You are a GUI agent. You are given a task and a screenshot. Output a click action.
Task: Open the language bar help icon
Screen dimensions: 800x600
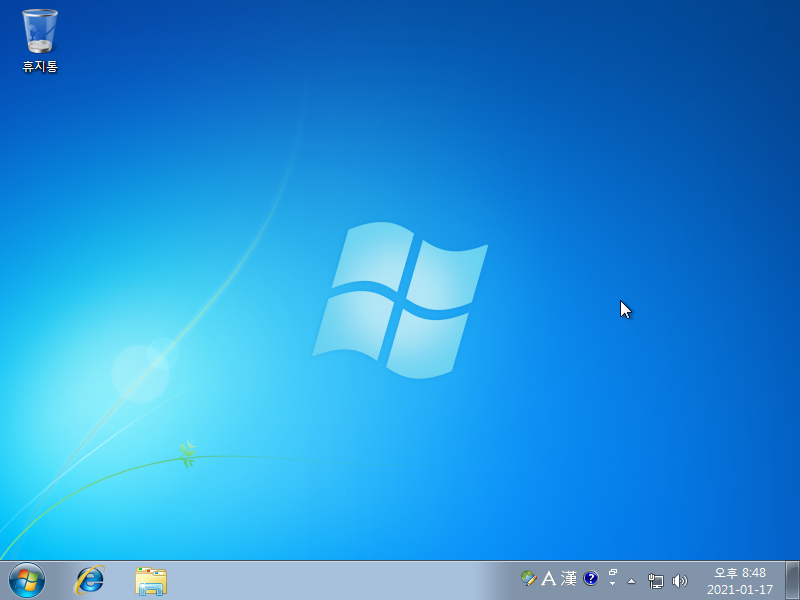click(x=590, y=578)
